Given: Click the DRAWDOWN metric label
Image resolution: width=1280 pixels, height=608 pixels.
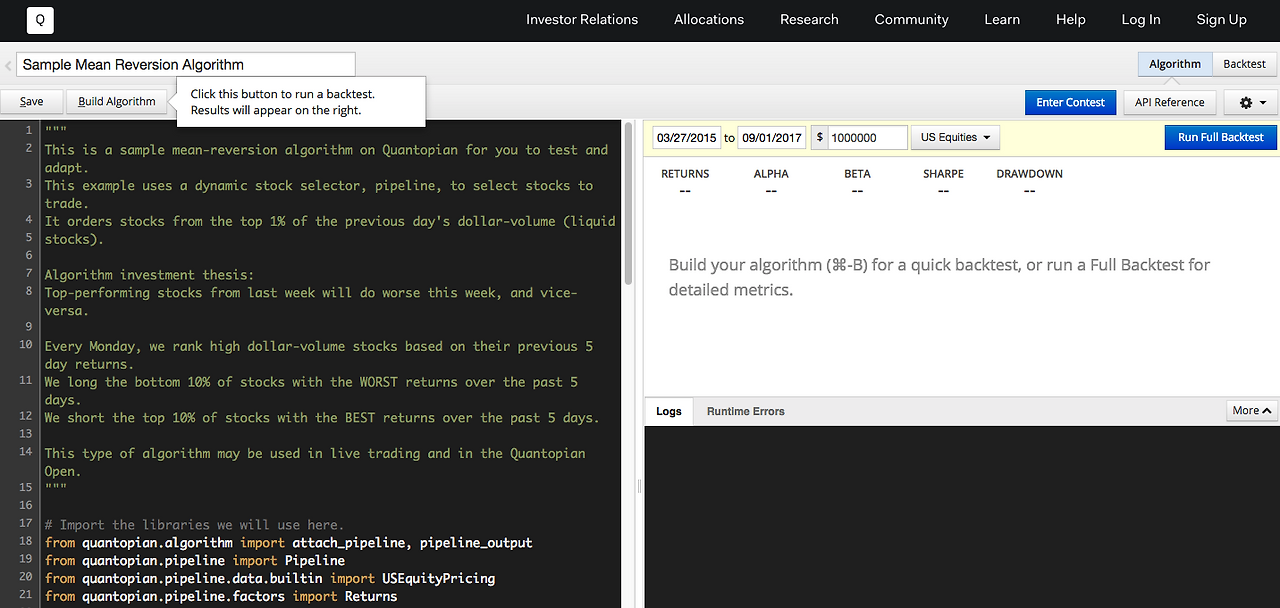Looking at the screenshot, I should point(1029,174).
